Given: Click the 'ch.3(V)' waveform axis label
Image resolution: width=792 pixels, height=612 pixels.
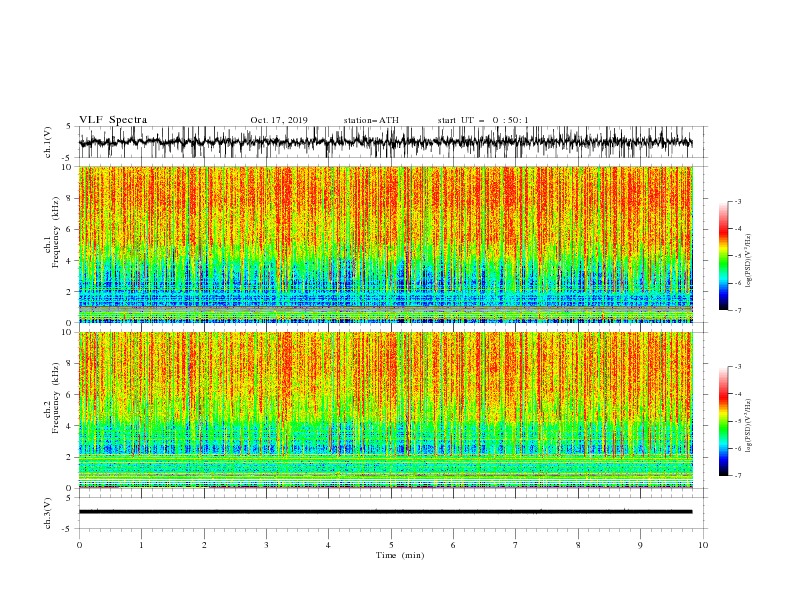Looking at the screenshot, I should pos(48,513).
